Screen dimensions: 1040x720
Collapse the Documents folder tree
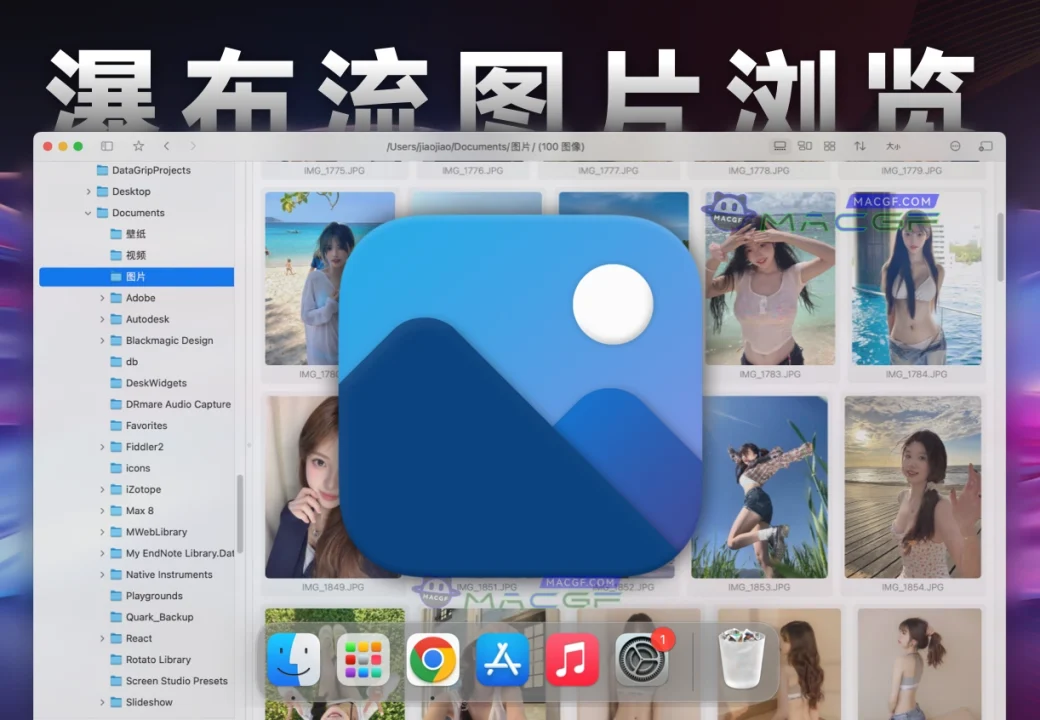pyautogui.click(x=87, y=212)
